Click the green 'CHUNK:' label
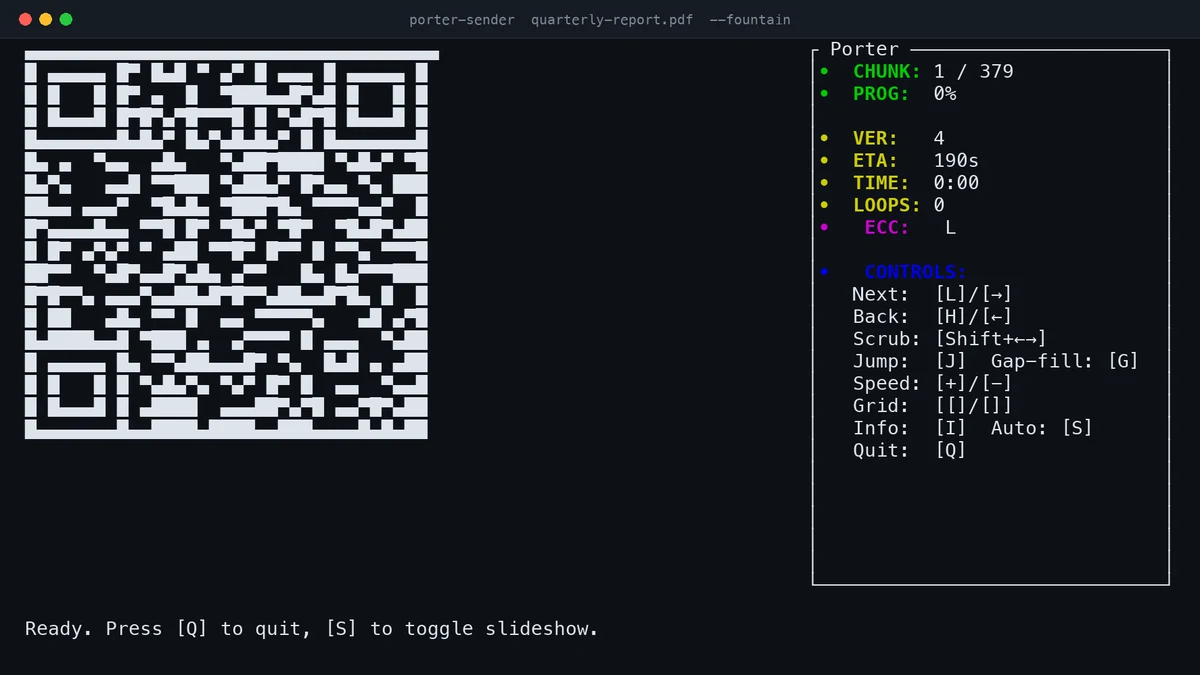The height and width of the screenshot is (675, 1200). pos(887,71)
